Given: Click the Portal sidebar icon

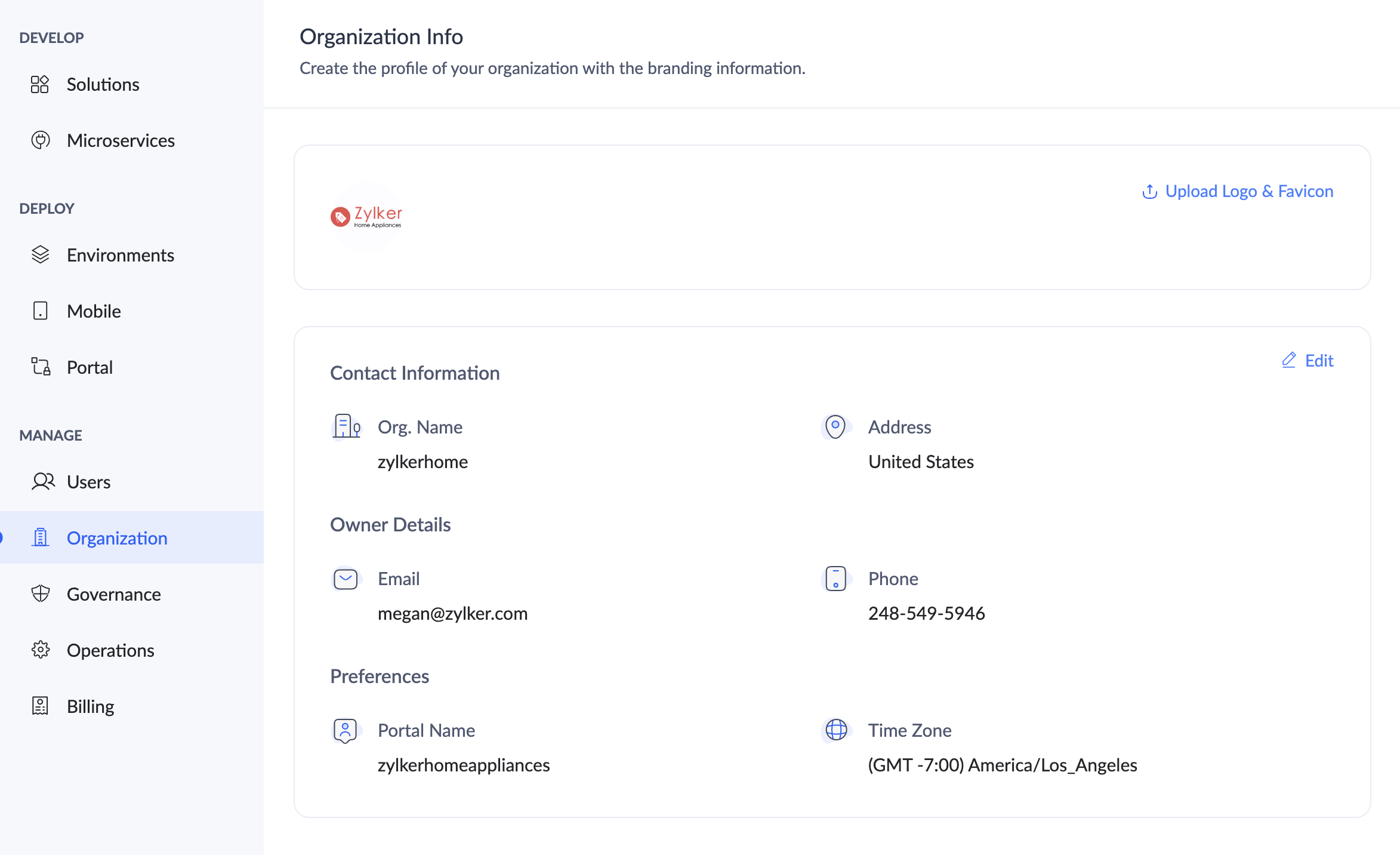Looking at the screenshot, I should [40, 367].
